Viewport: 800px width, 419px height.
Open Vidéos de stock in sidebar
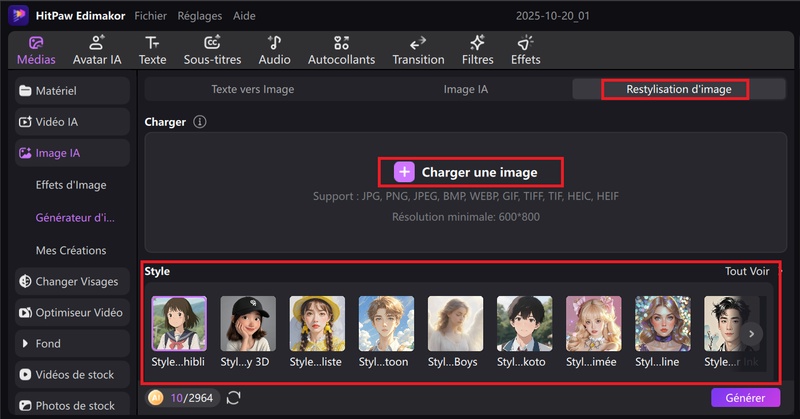tap(72, 375)
